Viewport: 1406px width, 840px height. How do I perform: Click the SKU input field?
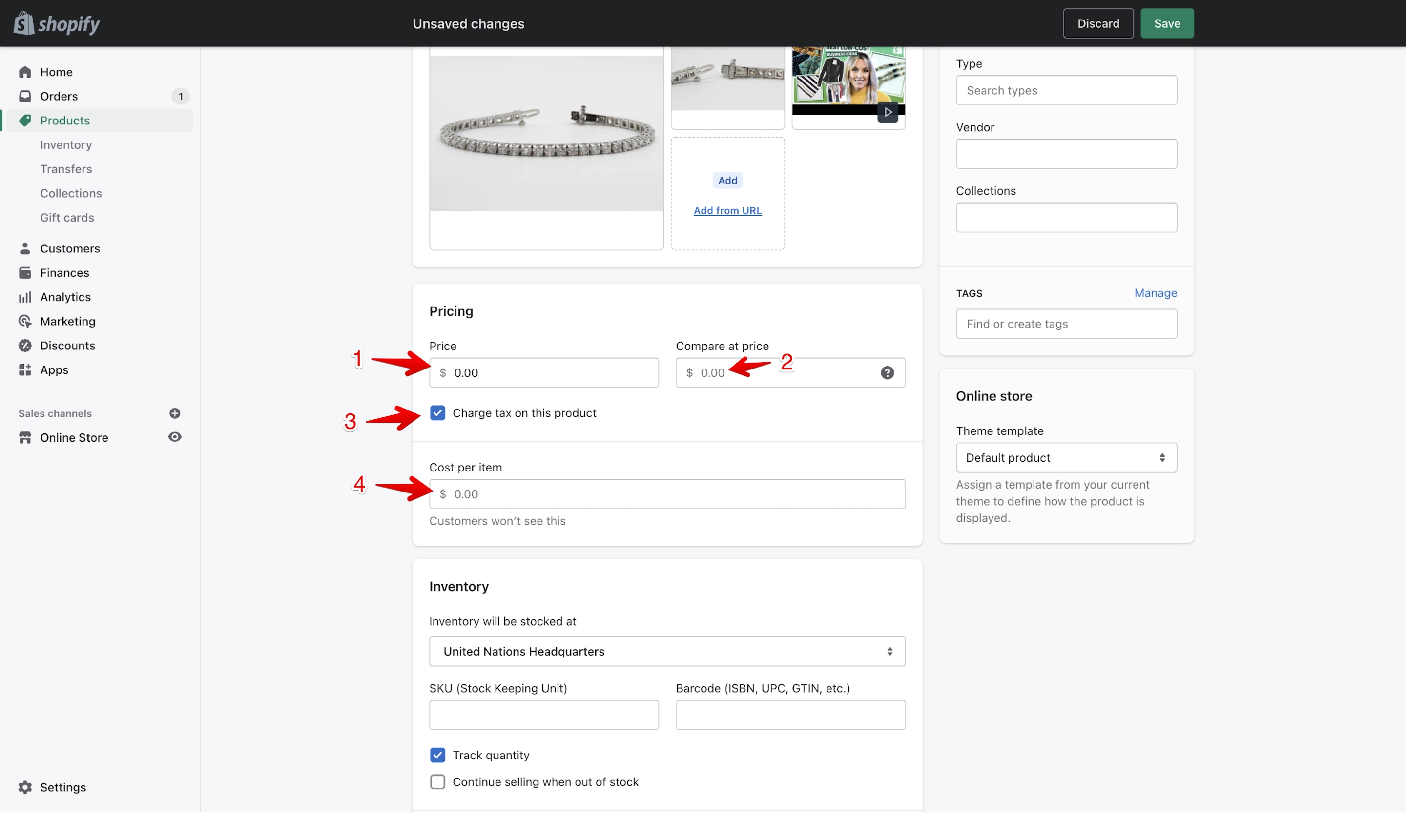tap(543, 715)
